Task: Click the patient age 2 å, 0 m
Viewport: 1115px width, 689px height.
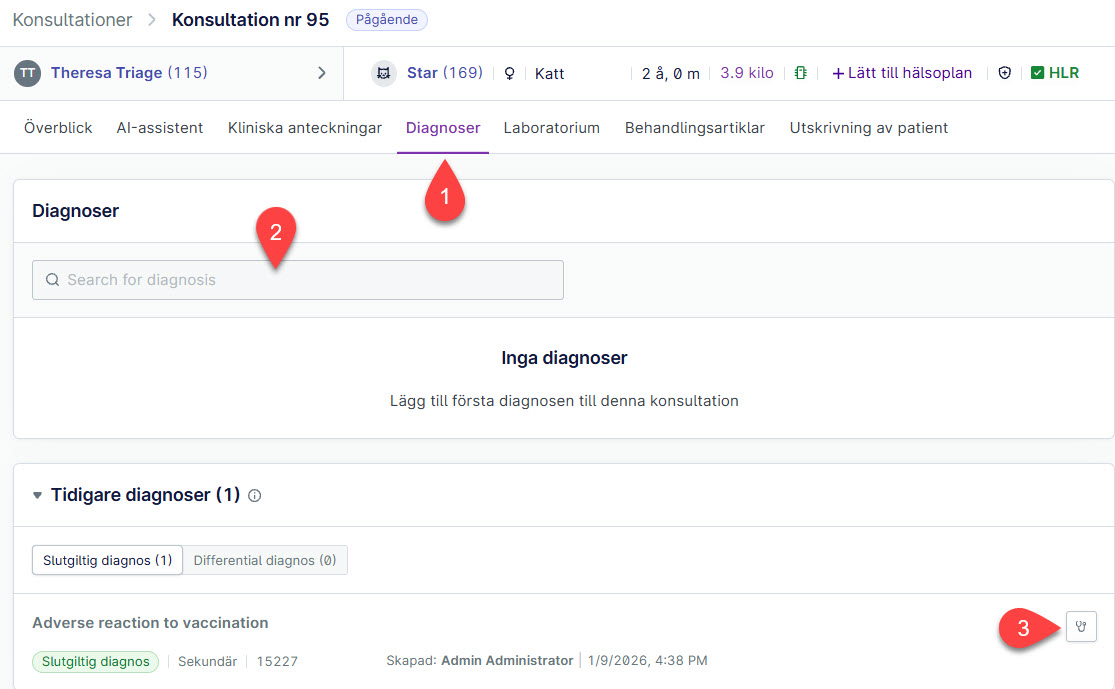Action: (x=671, y=73)
